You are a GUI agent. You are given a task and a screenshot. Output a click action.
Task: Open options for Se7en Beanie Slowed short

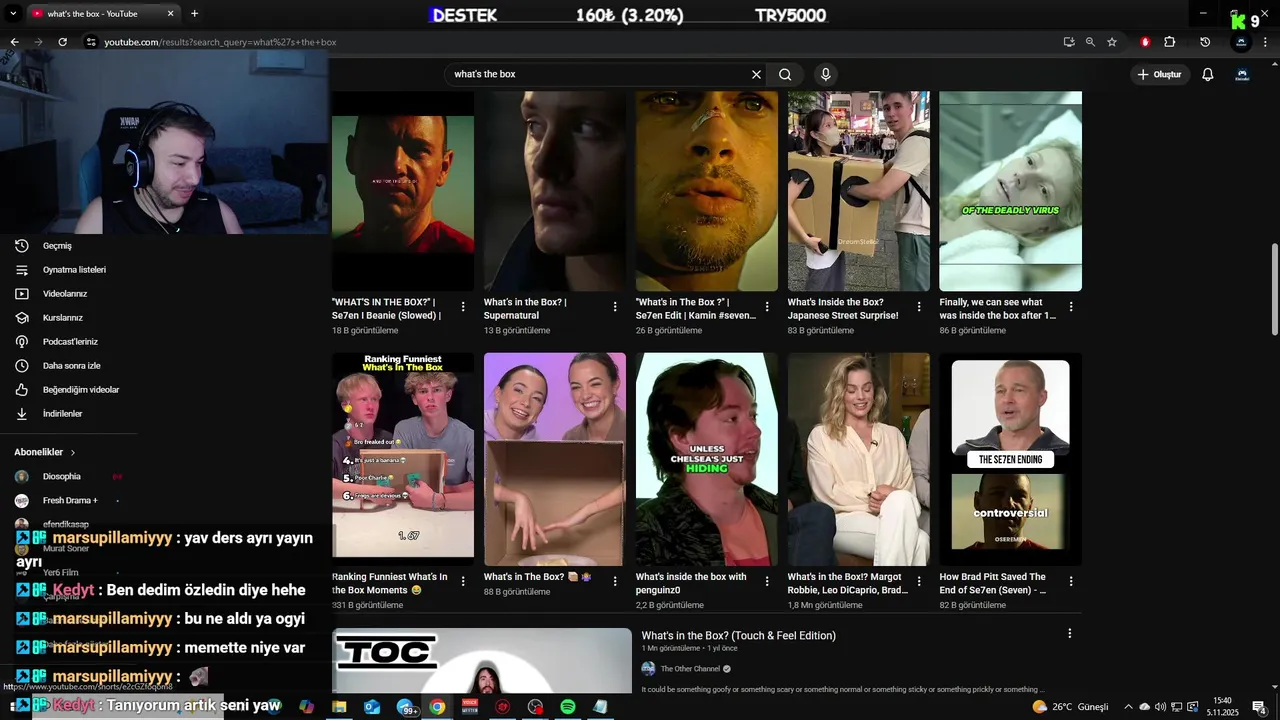pyautogui.click(x=463, y=307)
